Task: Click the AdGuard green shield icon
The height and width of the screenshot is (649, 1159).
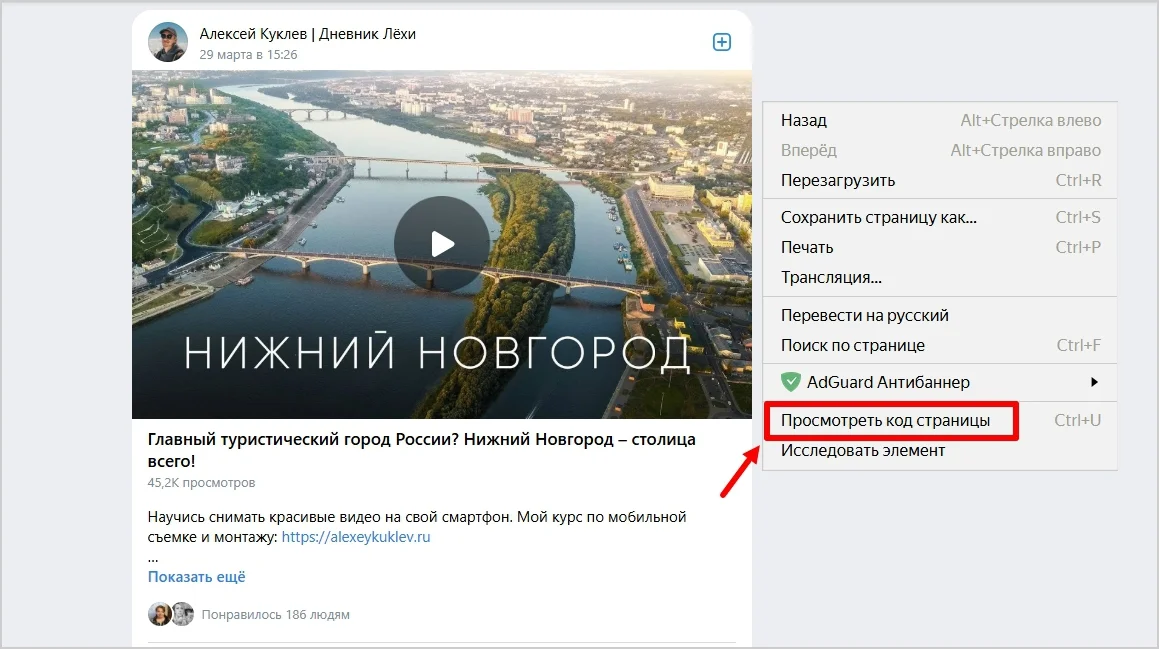Action: 791,382
